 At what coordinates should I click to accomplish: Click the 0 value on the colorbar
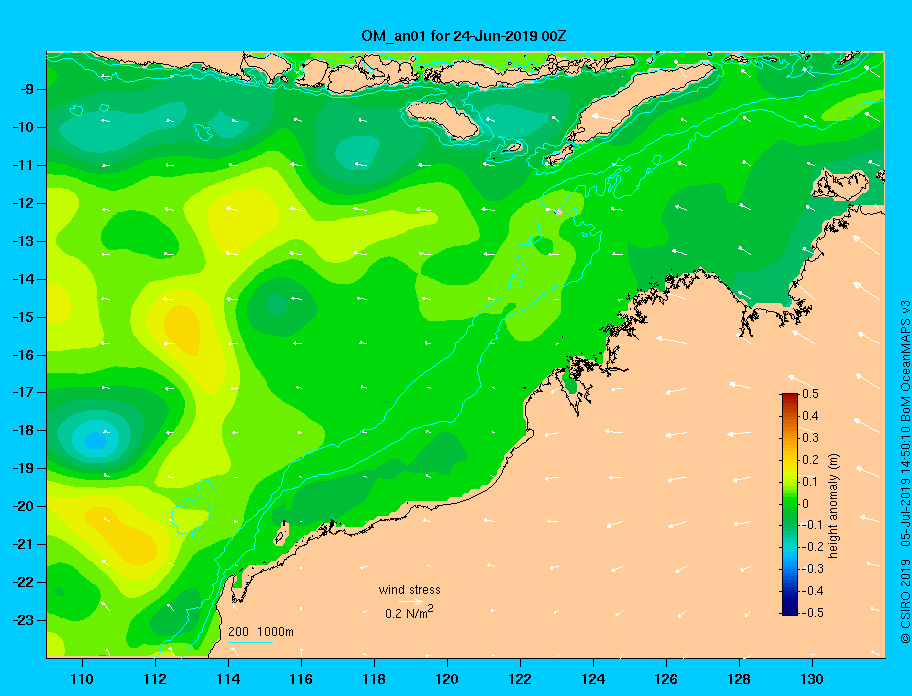point(806,504)
